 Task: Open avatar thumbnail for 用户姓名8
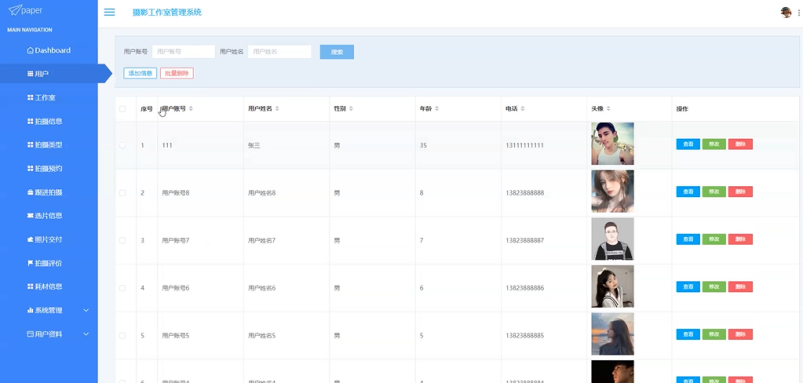612,191
